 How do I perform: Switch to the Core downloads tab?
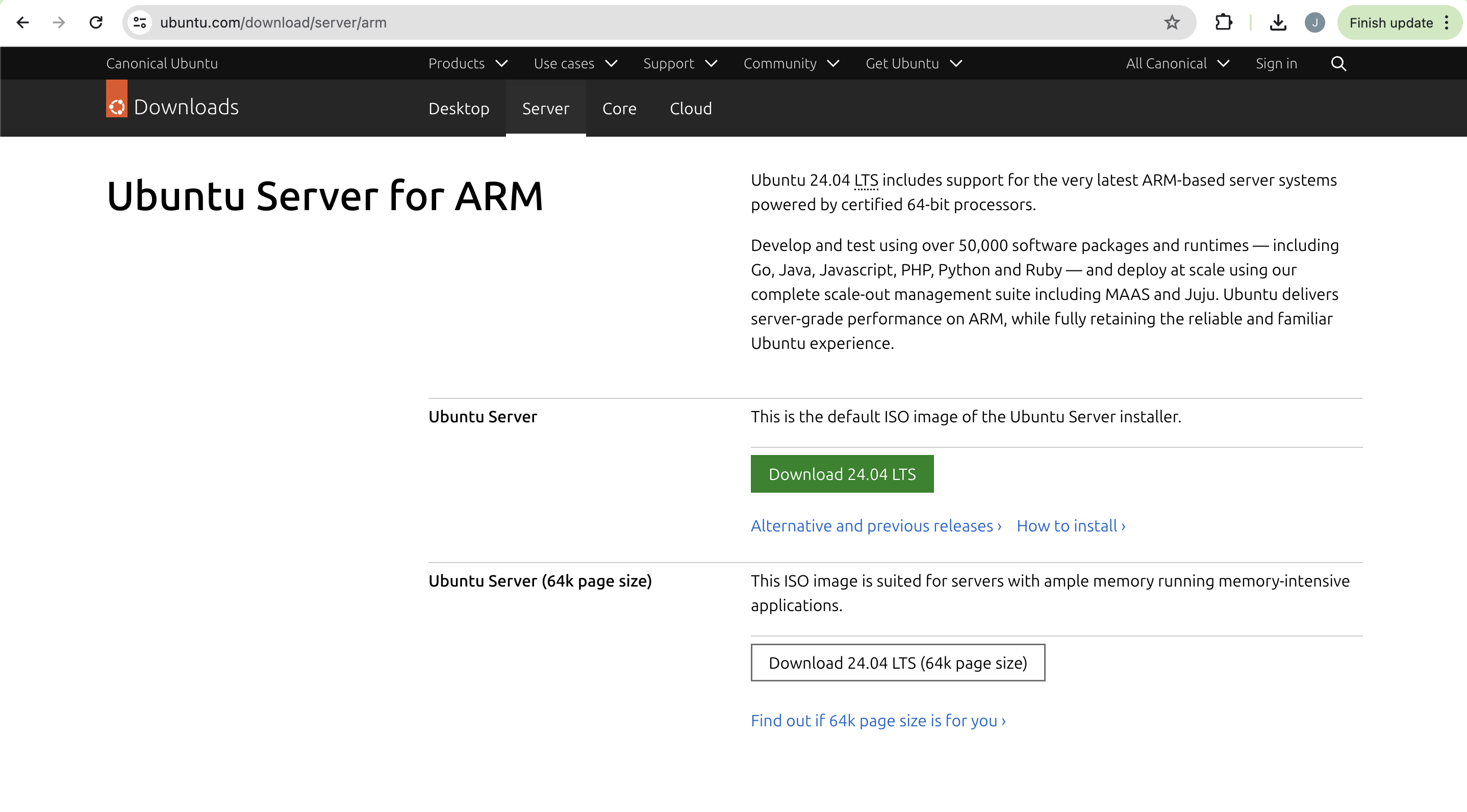pos(620,108)
